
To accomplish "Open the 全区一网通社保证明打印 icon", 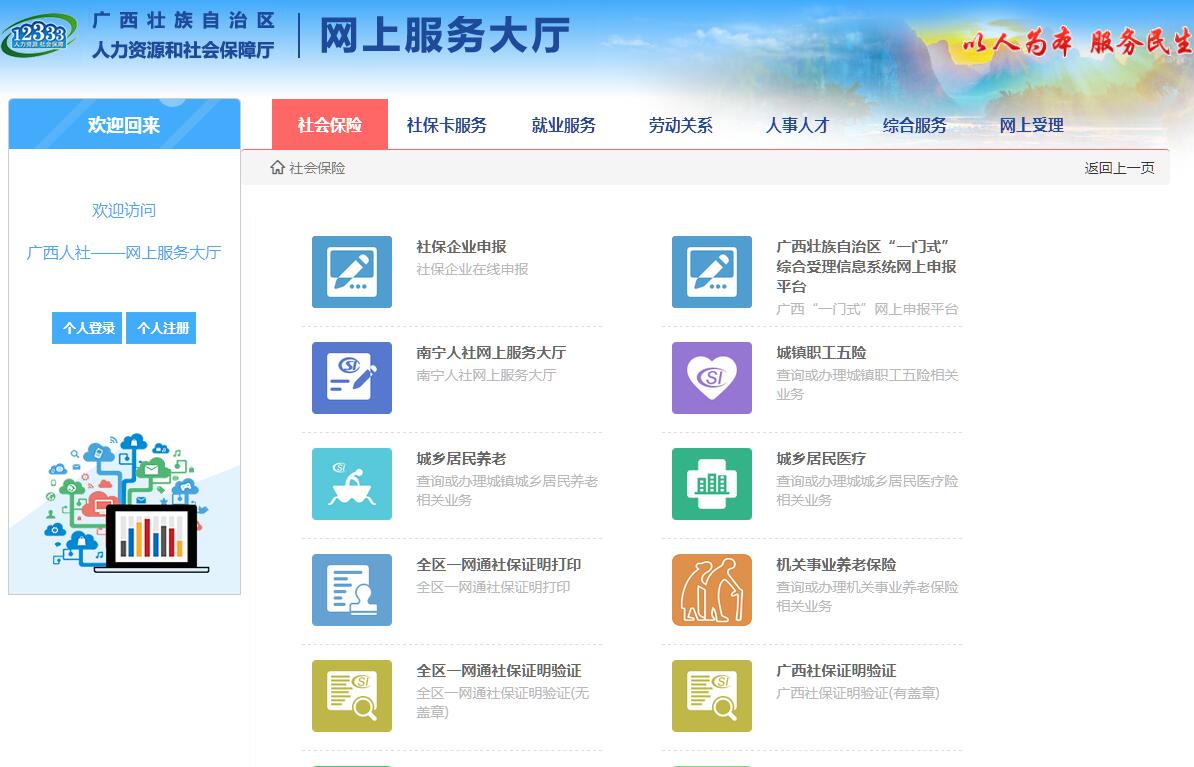I will pos(352,590).
